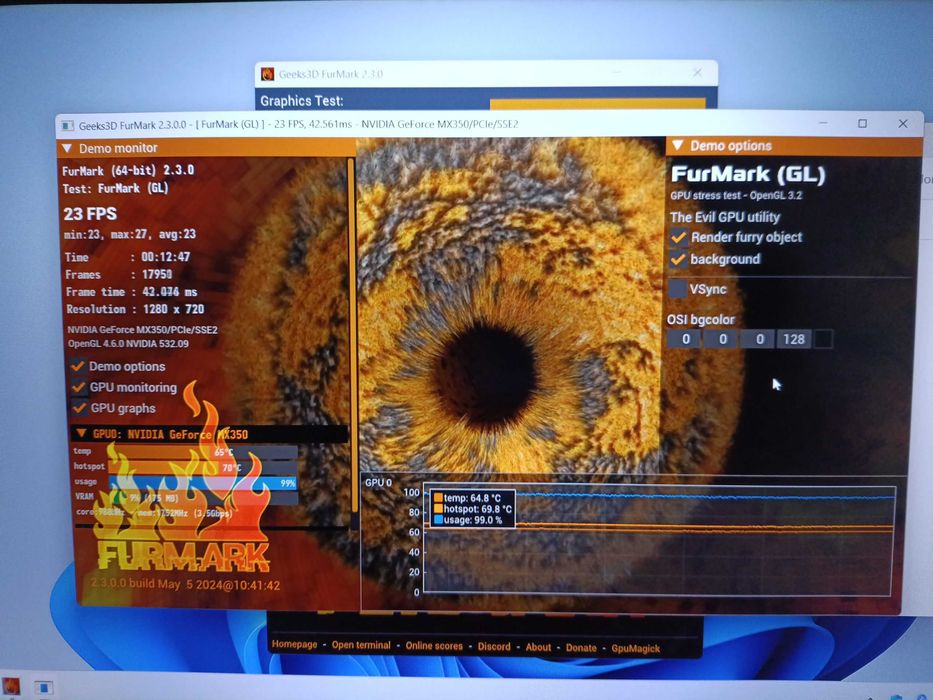Click the Resolution 1280 x 720 text

[135, 309]
